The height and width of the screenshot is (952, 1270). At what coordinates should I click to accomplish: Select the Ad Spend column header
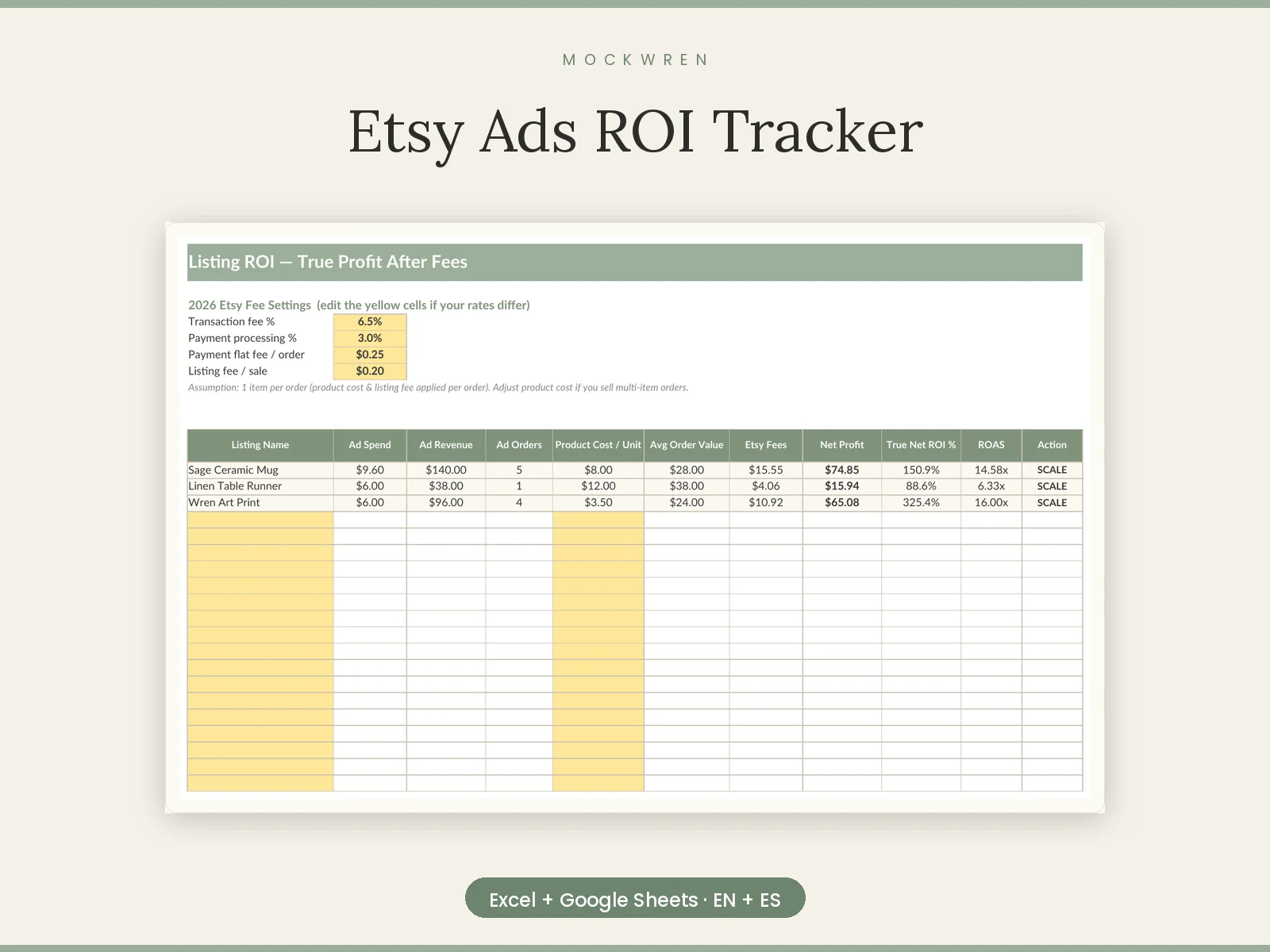(370, 445)
